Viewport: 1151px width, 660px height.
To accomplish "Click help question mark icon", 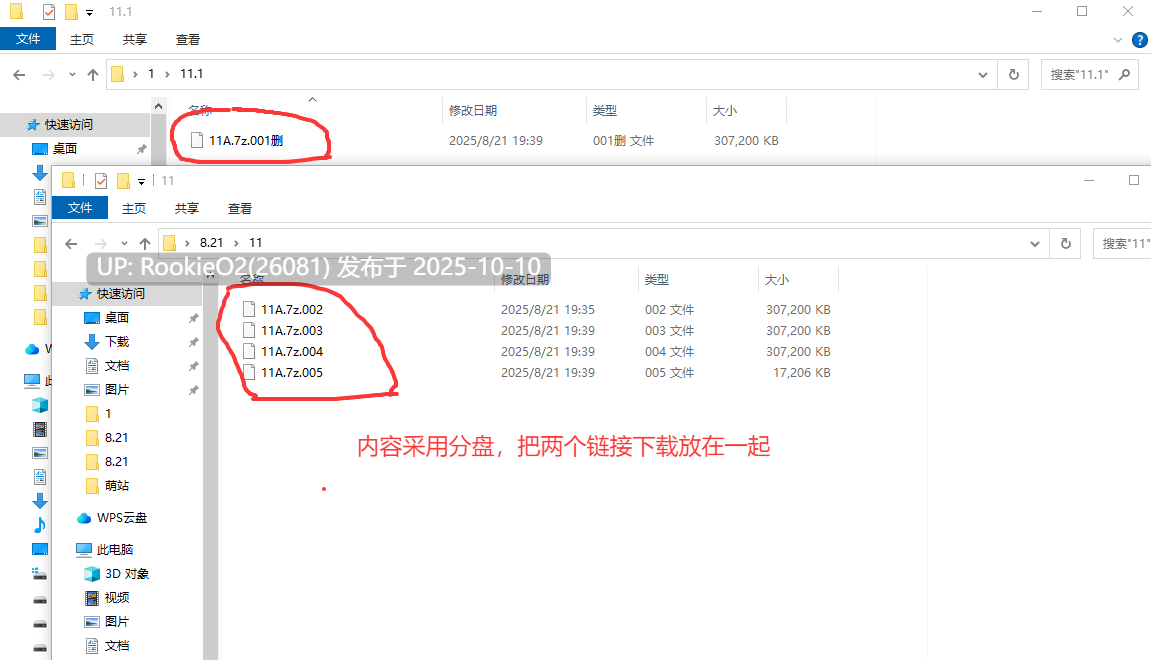I will [x=1139, y=40].
